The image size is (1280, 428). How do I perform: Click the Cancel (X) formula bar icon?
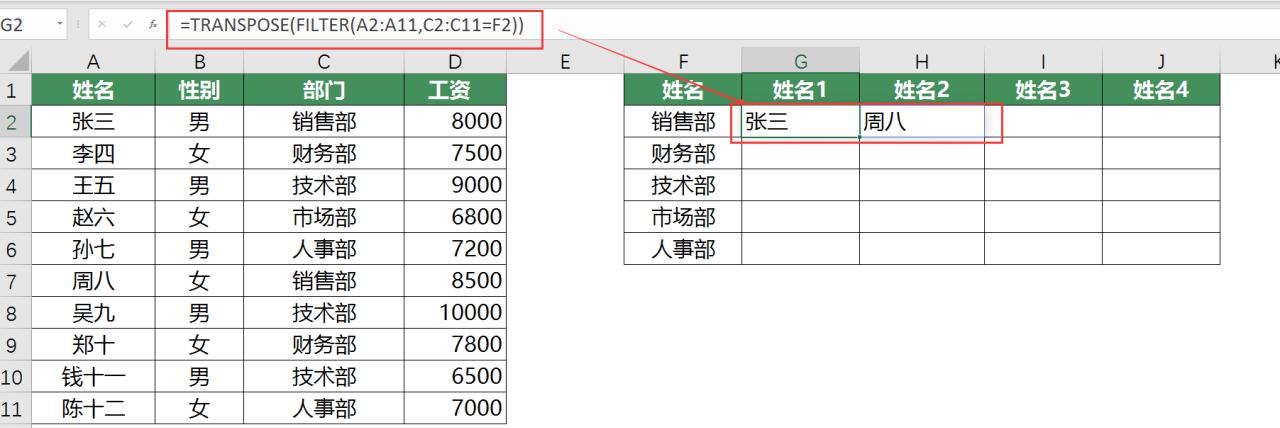102,23
